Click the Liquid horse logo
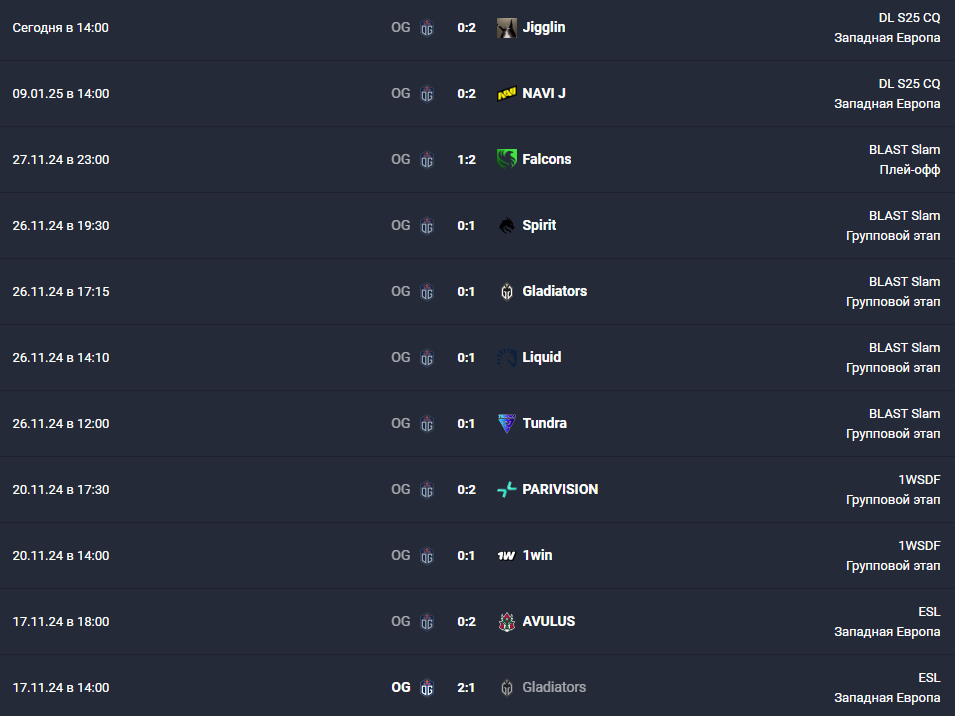 click(507, 357)
